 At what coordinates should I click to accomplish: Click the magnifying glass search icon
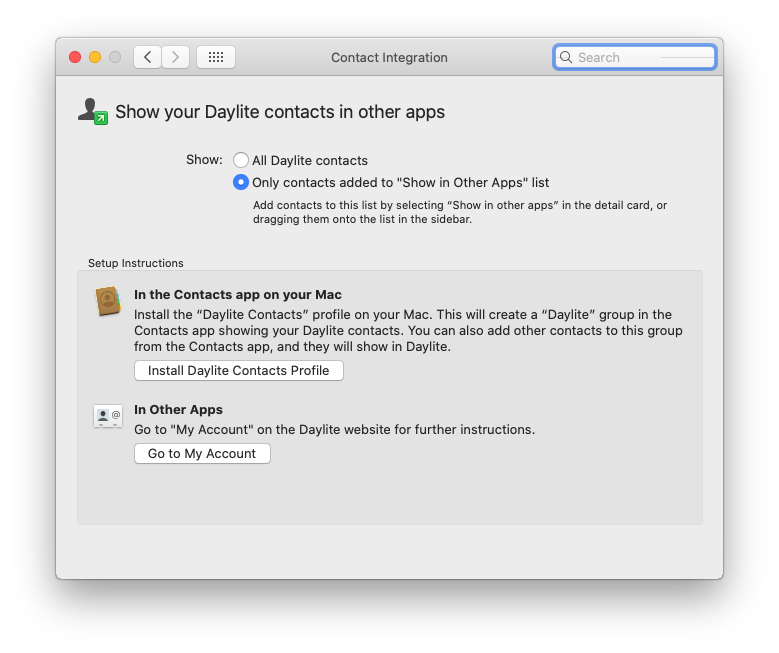pyautogui.click(x=566, y=57)
